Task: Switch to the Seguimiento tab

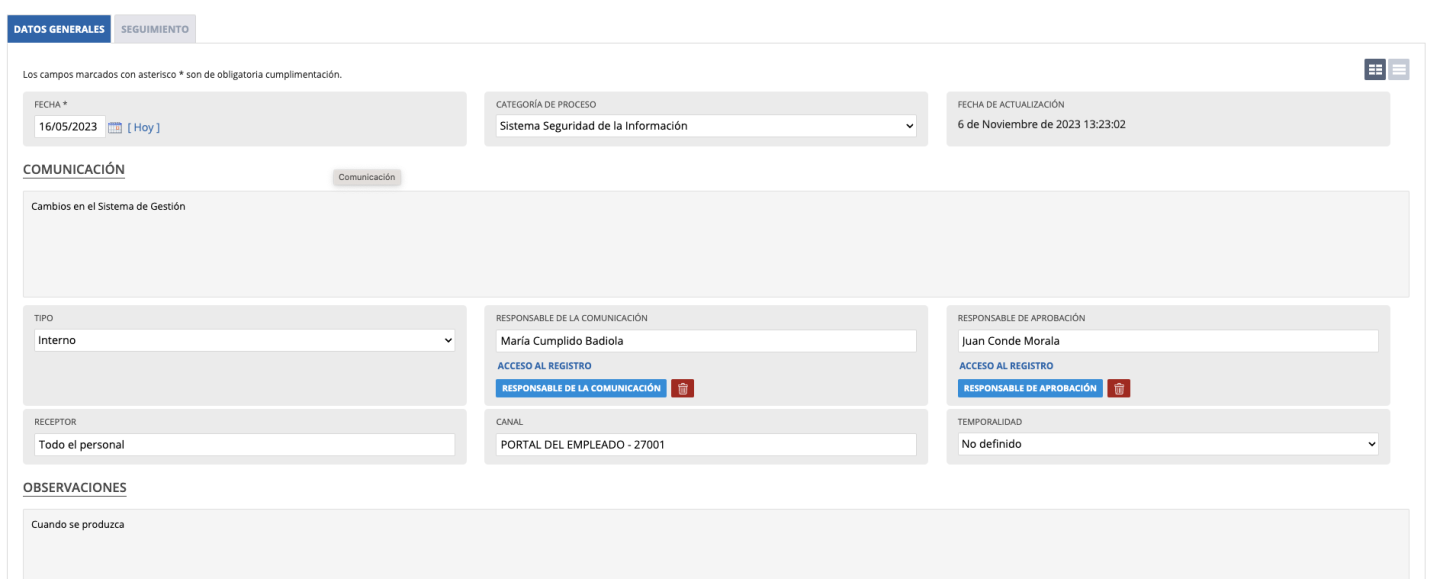Action: (x=155, y=29)
